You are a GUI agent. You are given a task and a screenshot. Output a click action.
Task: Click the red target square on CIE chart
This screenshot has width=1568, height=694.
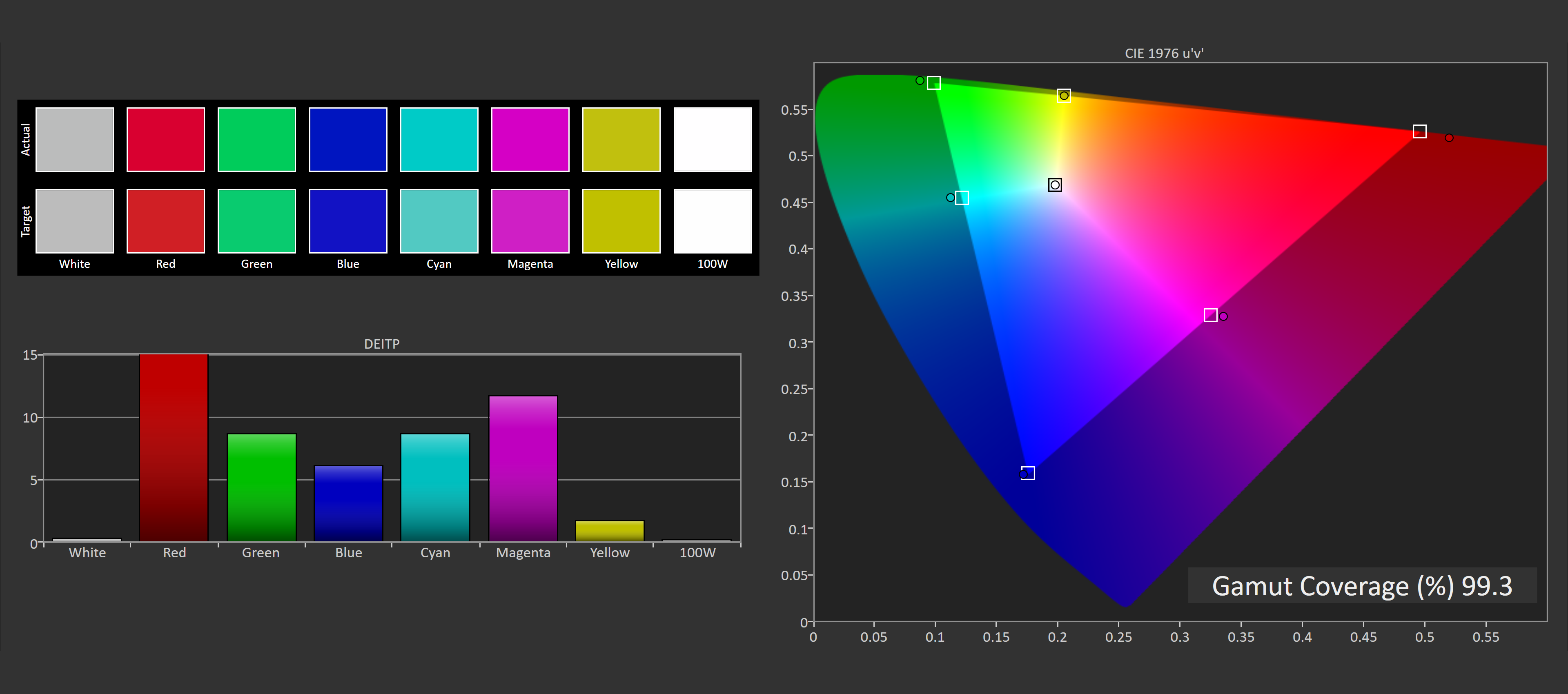[x=1419, y=131]
